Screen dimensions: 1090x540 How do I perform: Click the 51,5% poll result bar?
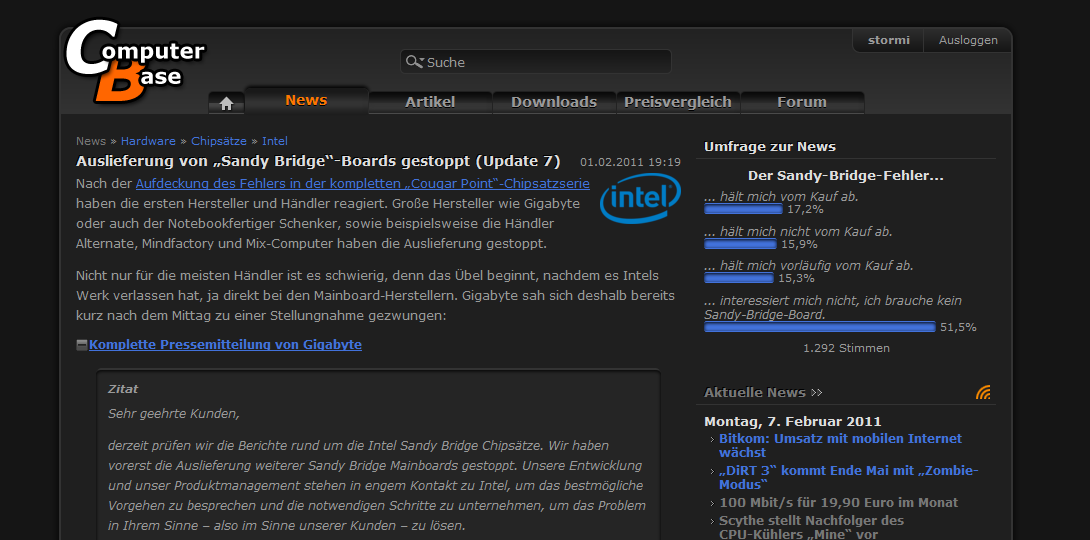click(x=820, y=327)
